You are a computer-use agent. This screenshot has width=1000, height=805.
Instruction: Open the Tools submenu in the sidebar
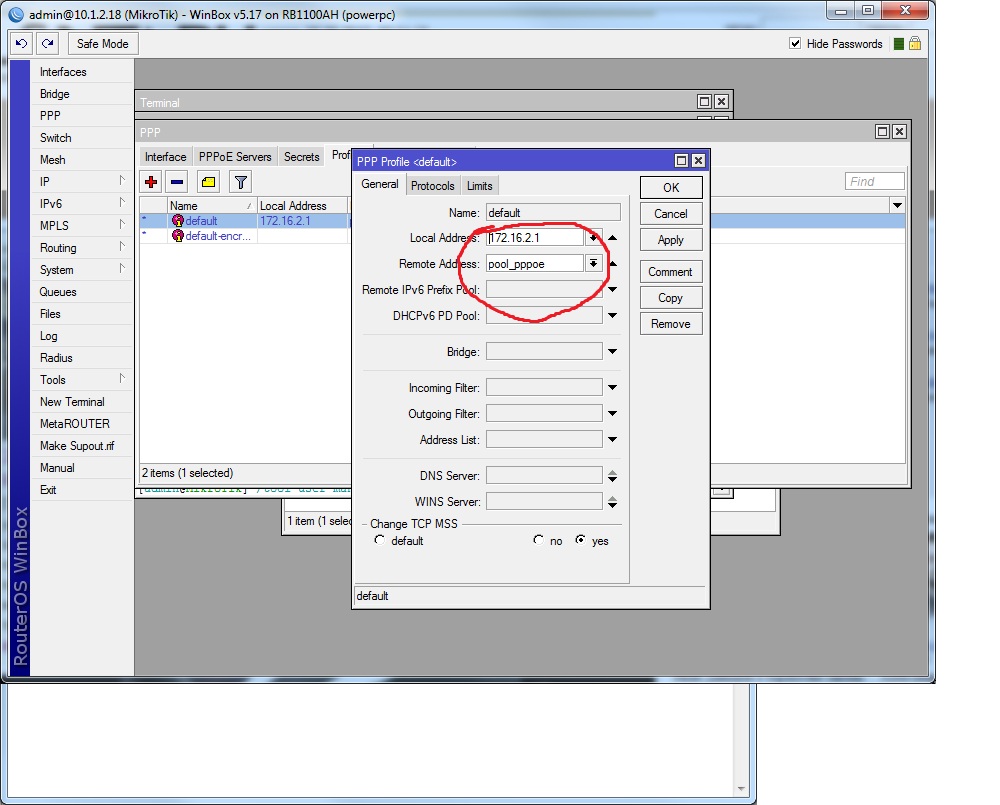(82, 380)
